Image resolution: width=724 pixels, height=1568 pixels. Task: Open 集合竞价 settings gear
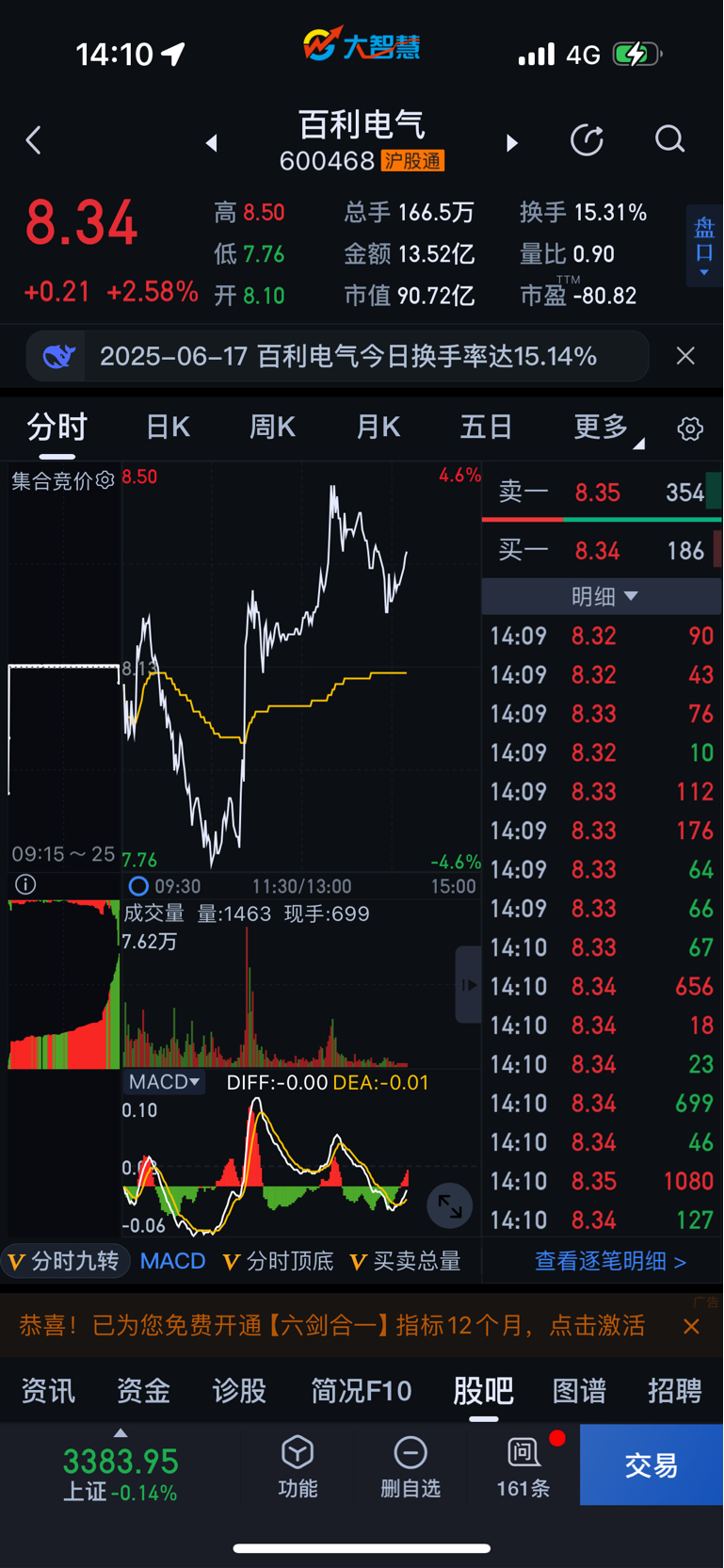coord(105,480)
